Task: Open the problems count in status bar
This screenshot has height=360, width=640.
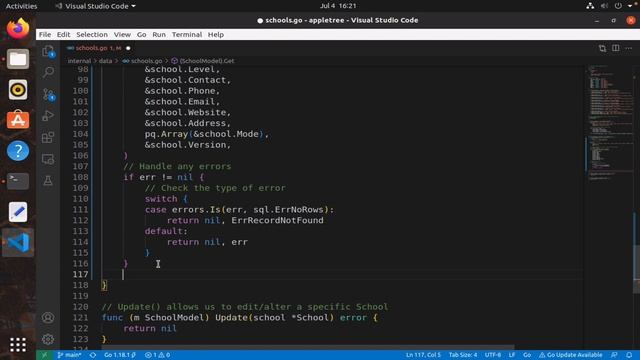Action: pyautogui.click(x=157, y=355)
